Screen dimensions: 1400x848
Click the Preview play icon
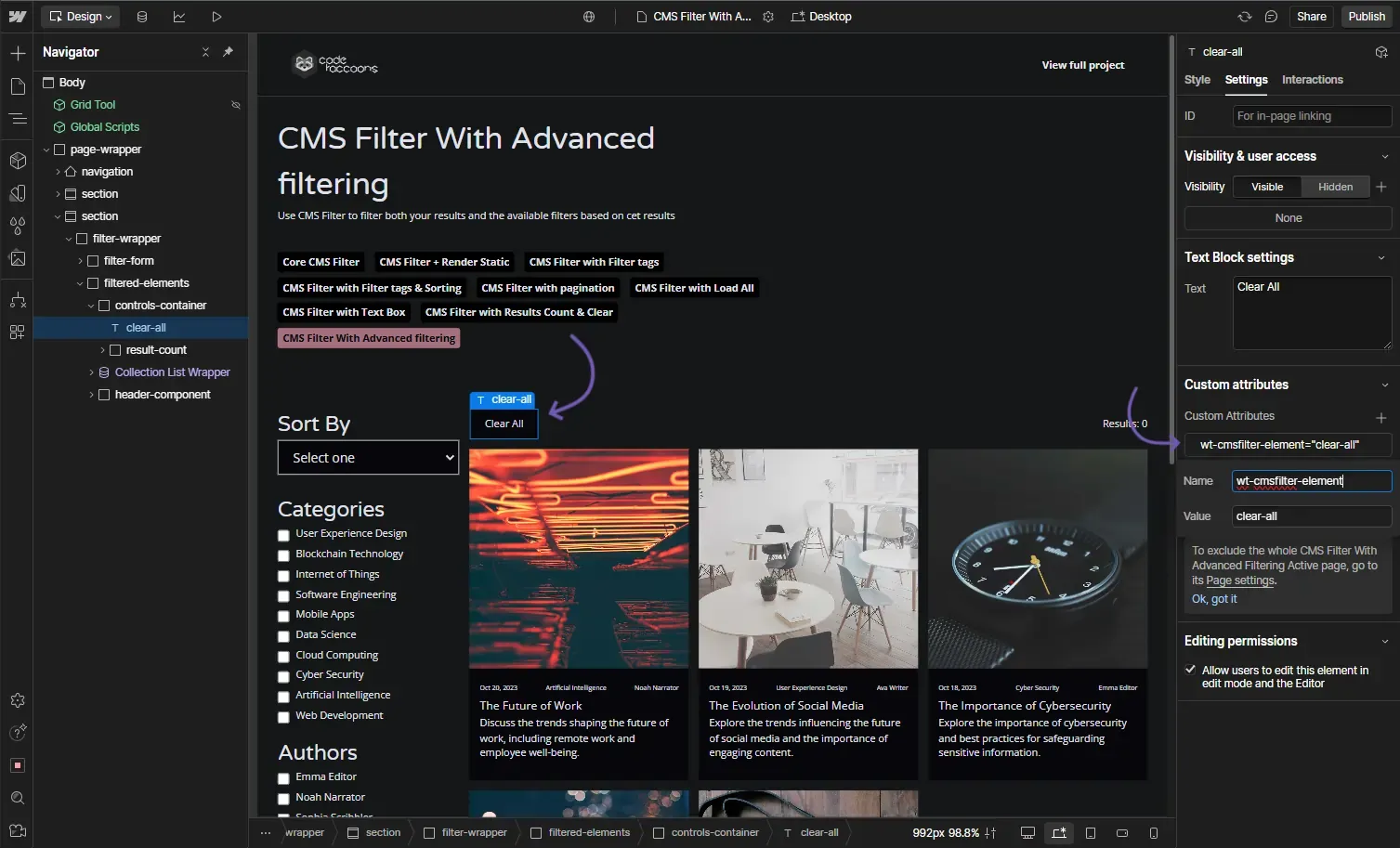[x=216, y=17]
